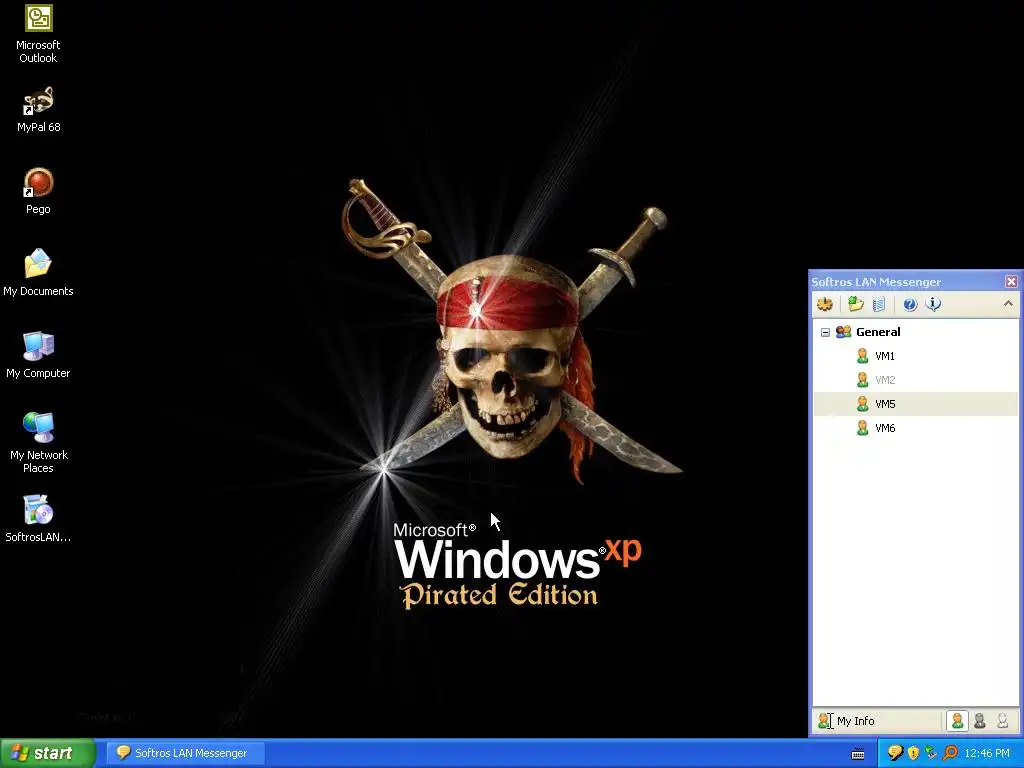Collapse the General group with the minus box

click(x=825, y=332)
